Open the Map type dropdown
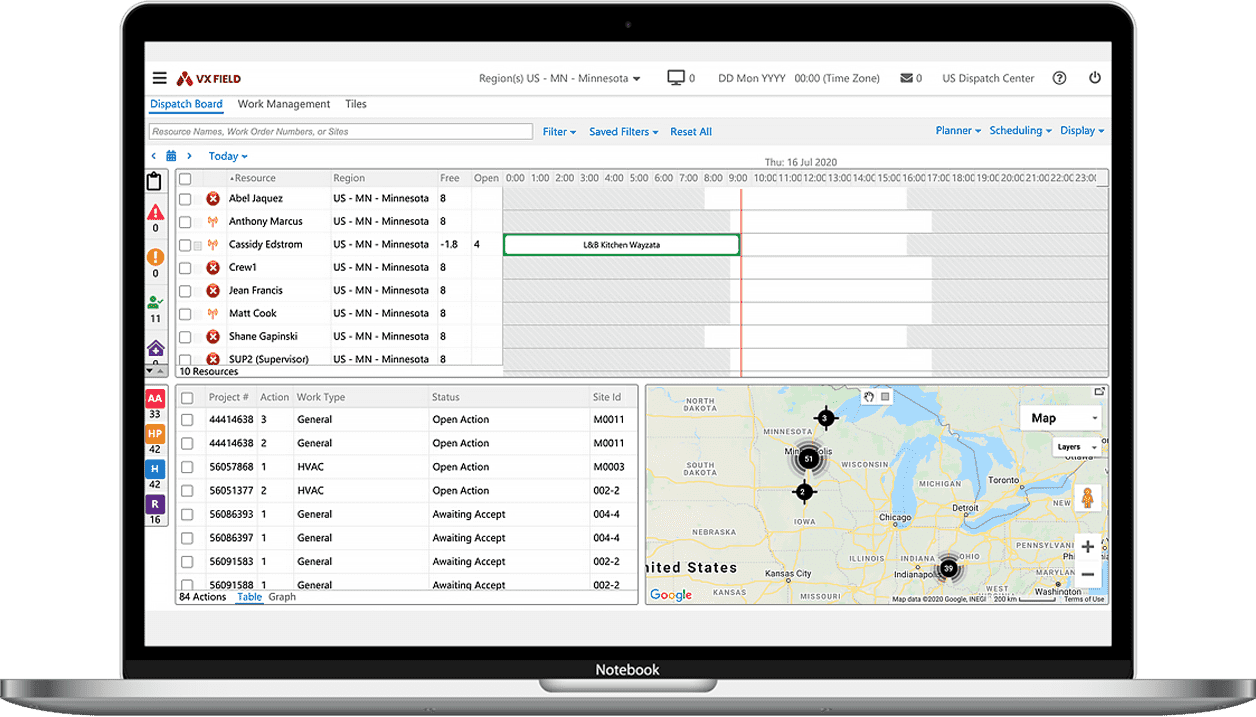The image size is (1256, 717). tap(1061, 418)
